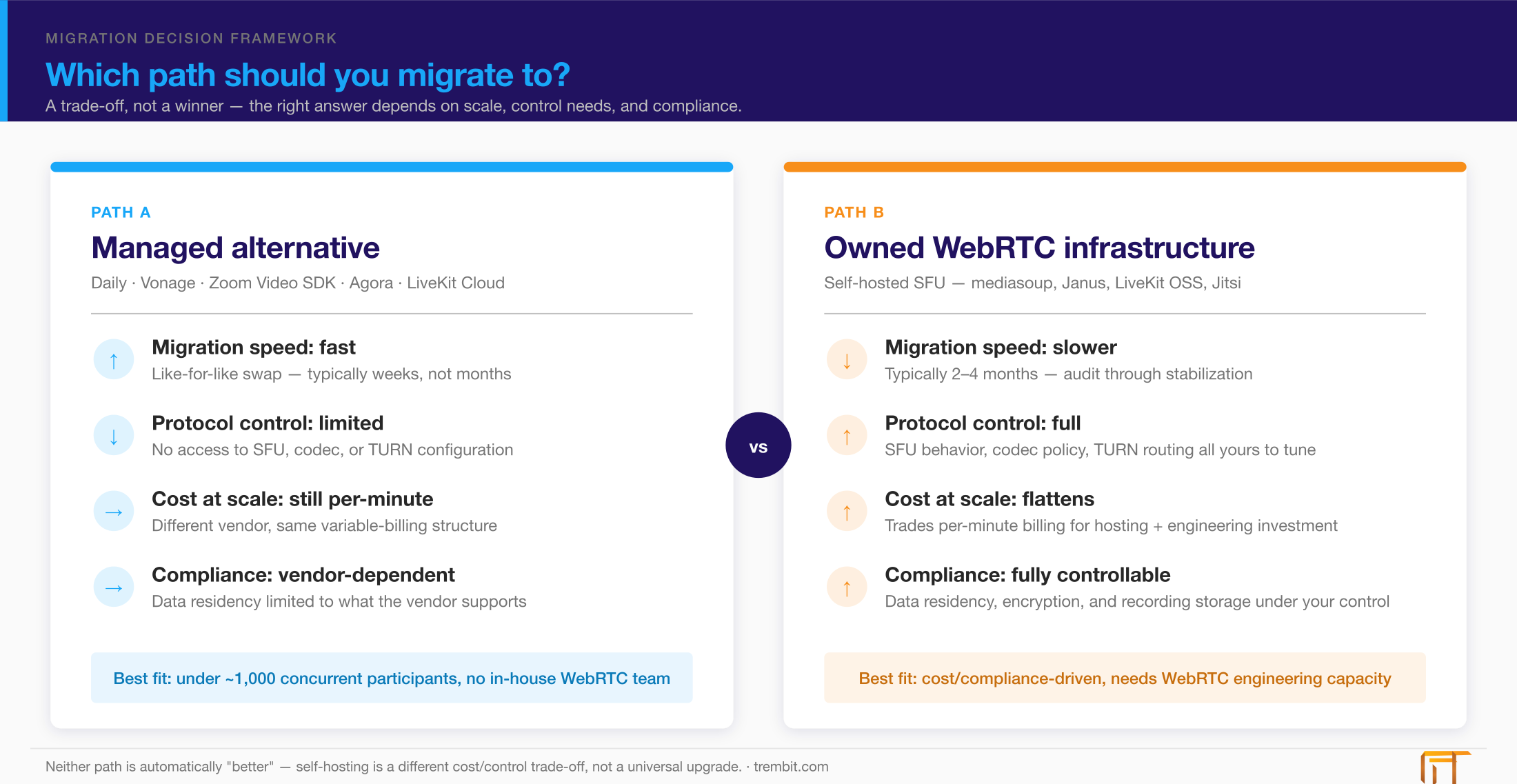This screenshot has height=784, width=1517.
Task: Click the 'Compliance: vendor-dependent' heading
Action: click(303, 574)
